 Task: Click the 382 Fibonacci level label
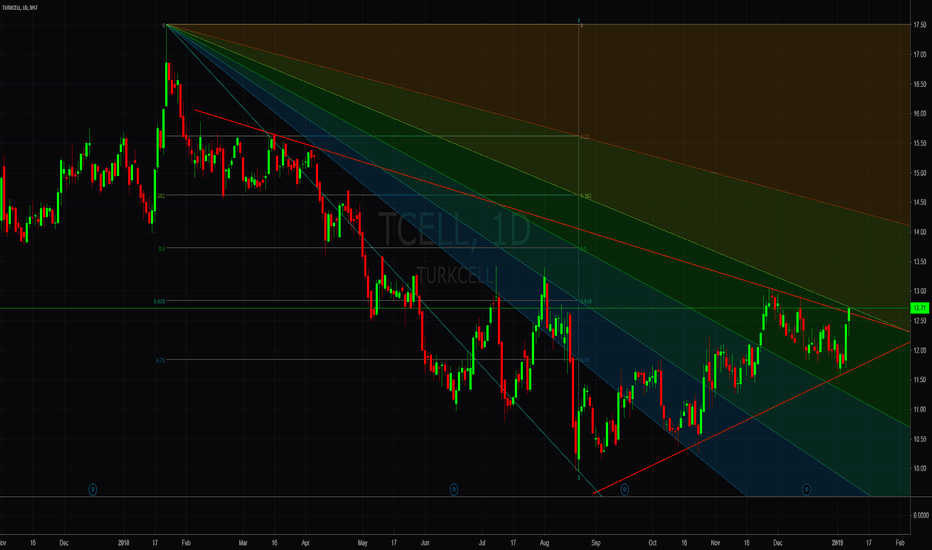click(161, 196)
